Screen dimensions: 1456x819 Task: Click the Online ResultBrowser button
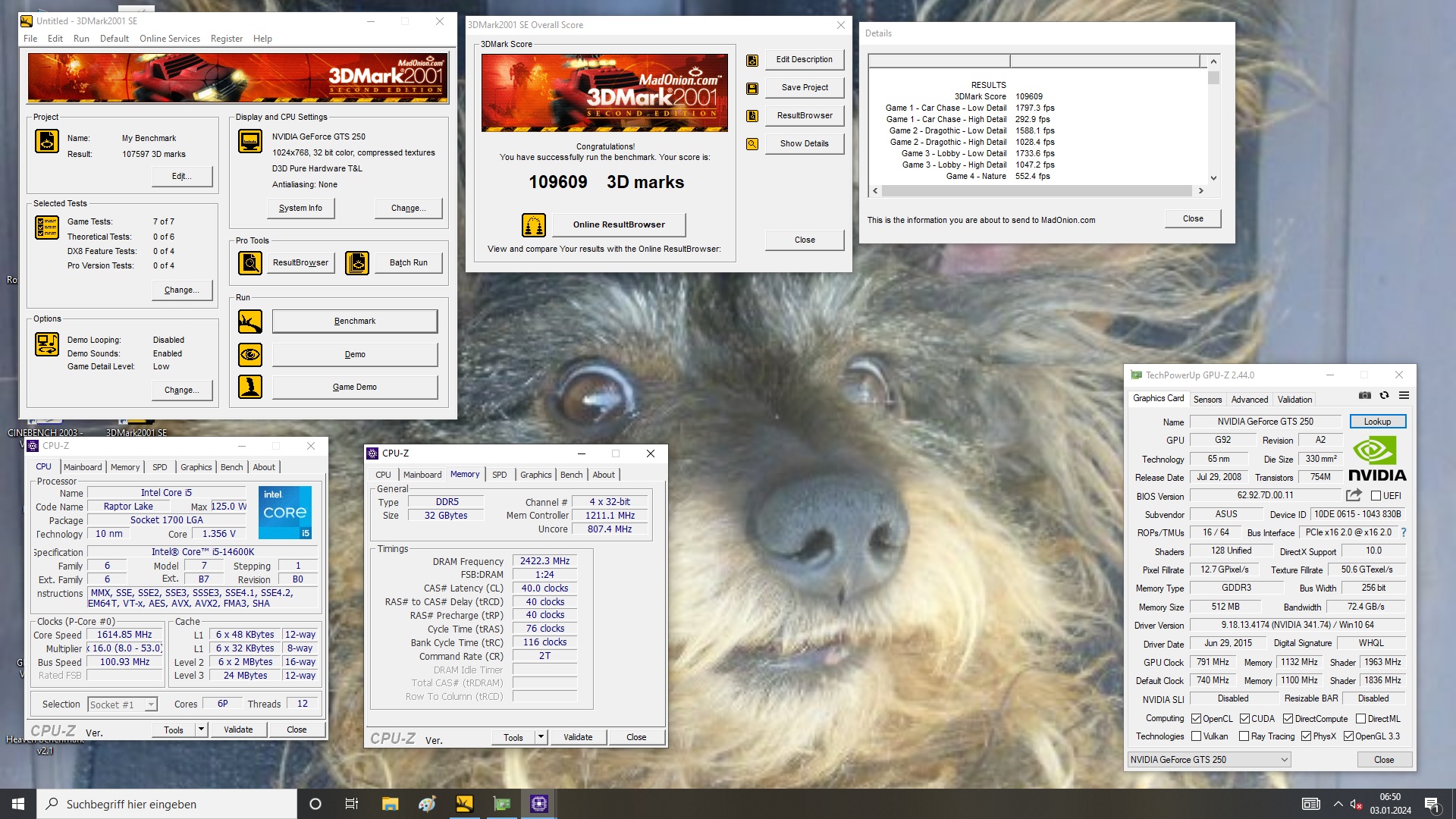pos(618,225)
